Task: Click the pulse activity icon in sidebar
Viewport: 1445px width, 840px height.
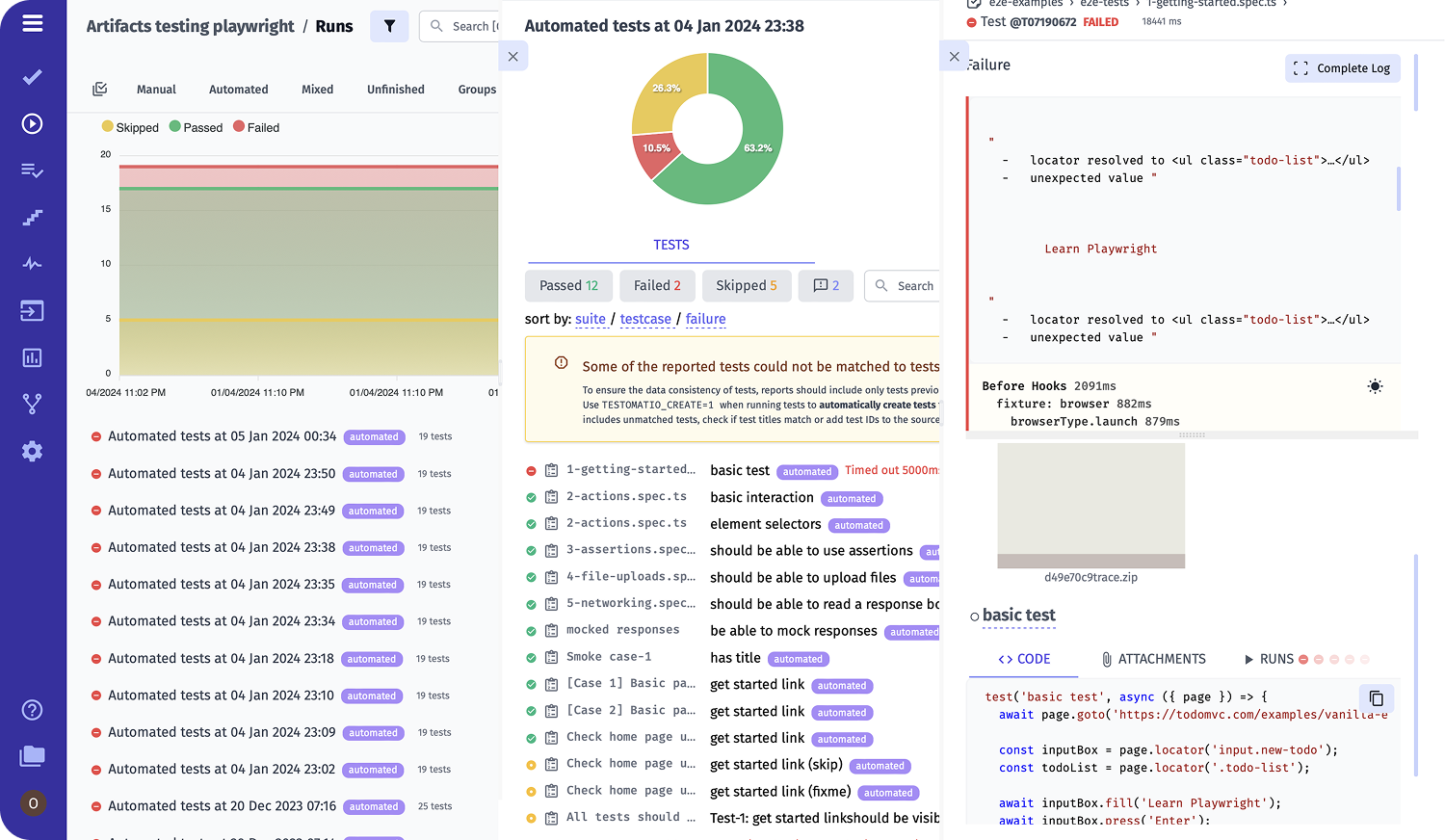Action: pyautogui.click(x=32, y=263)
